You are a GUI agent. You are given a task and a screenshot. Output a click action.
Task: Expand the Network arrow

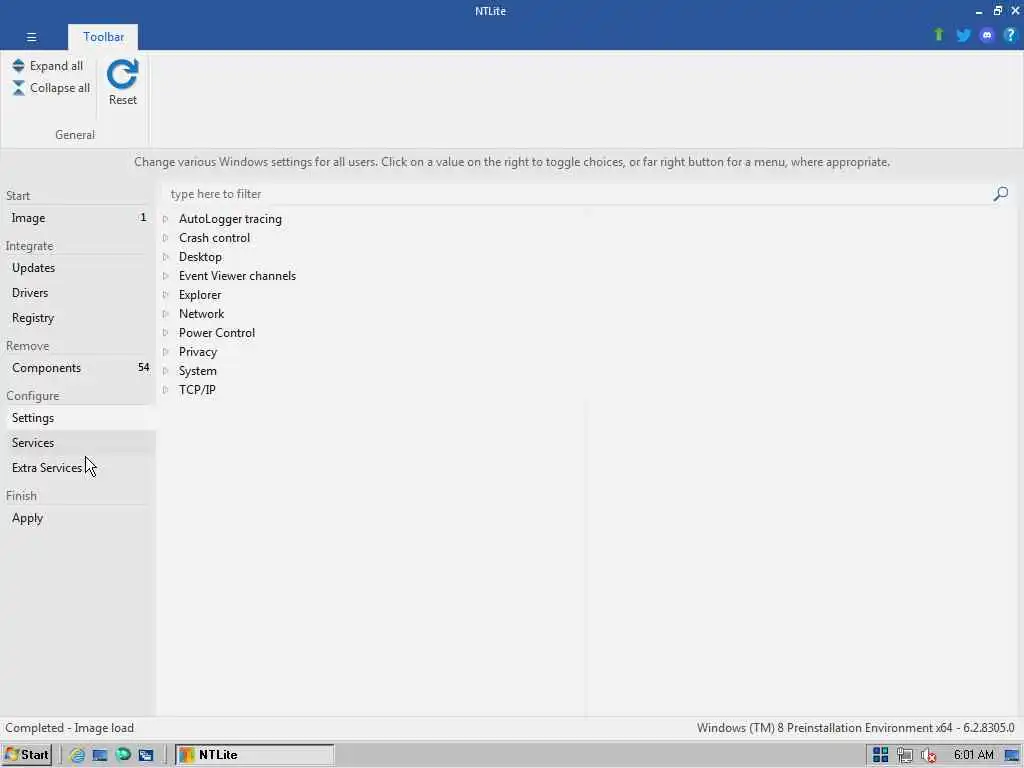166,313
